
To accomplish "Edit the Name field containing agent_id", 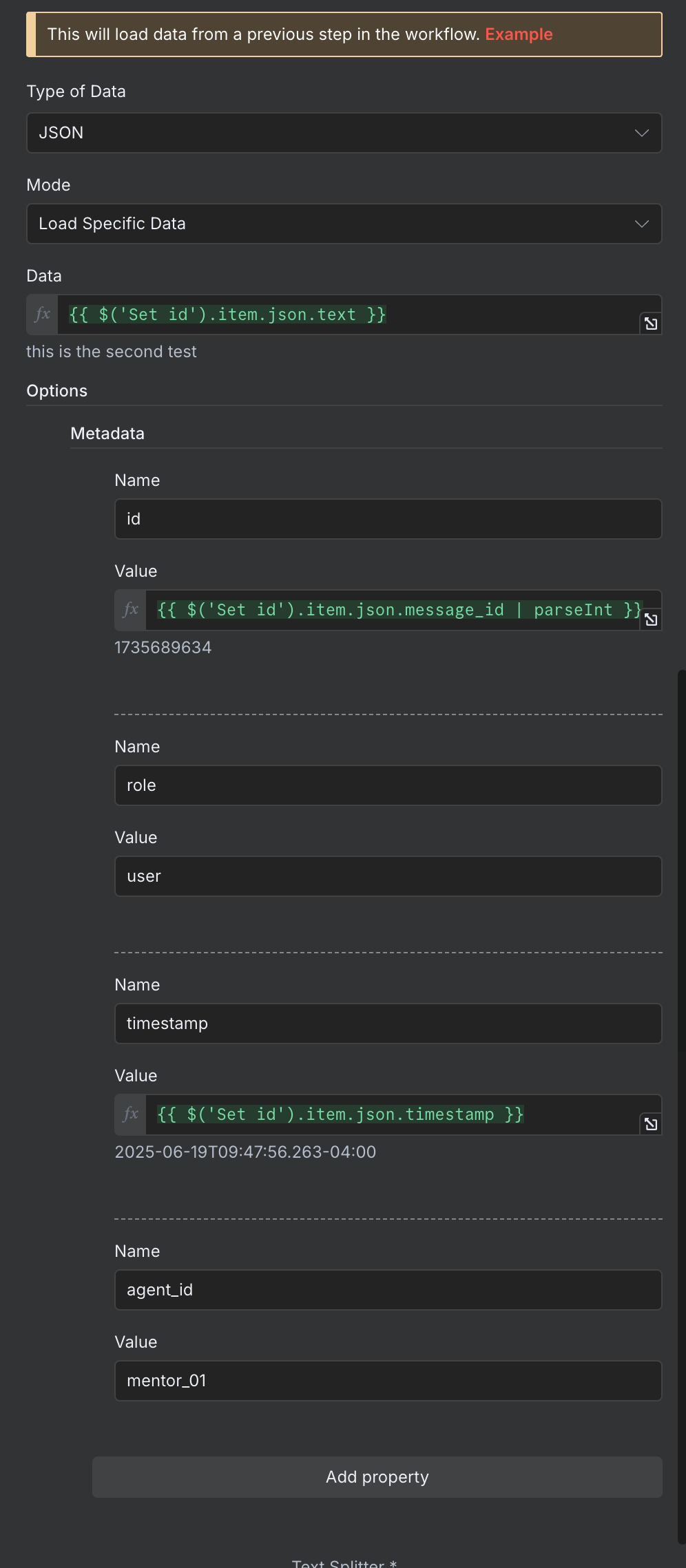I will point(388,1290).
